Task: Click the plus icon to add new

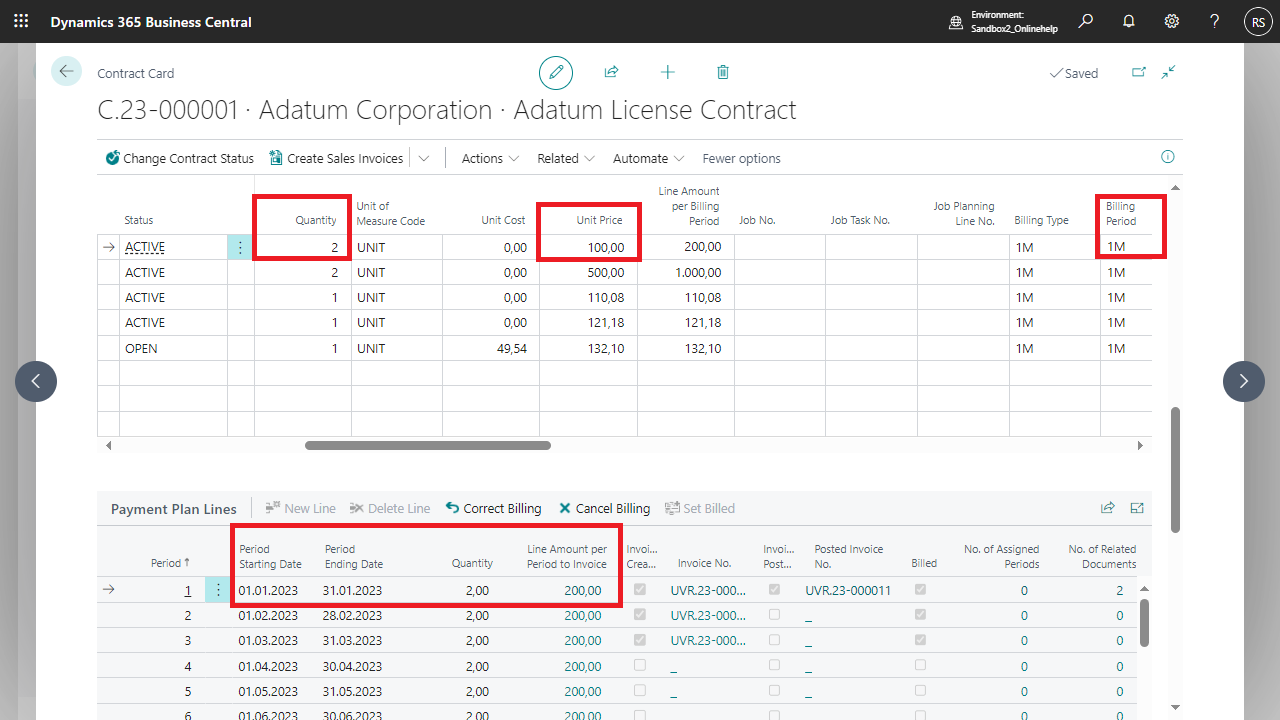Action: click(668, 73)
